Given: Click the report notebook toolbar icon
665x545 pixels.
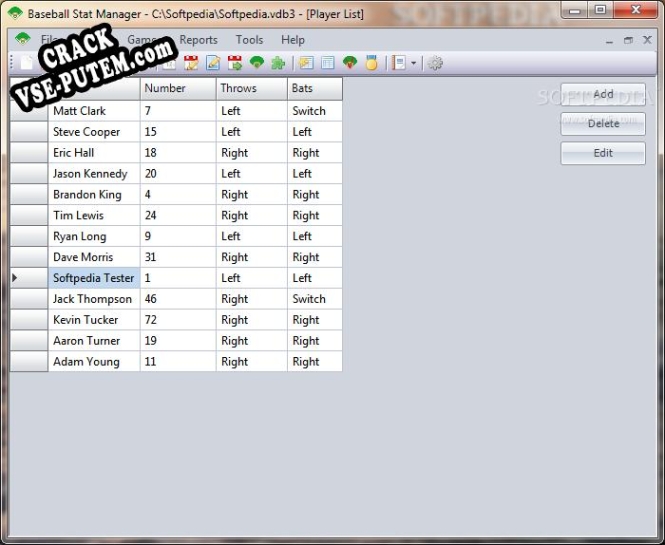Looking at the screenshot, I should 399,63.
